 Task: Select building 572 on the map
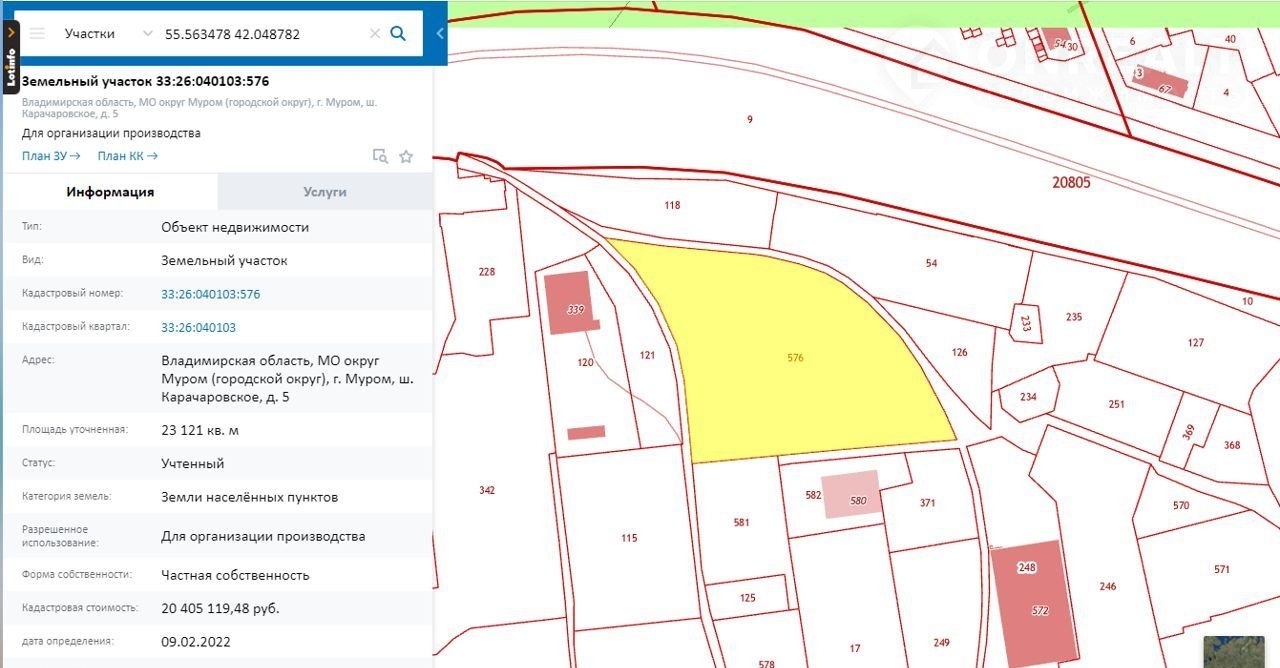(x=1035, y=600)
